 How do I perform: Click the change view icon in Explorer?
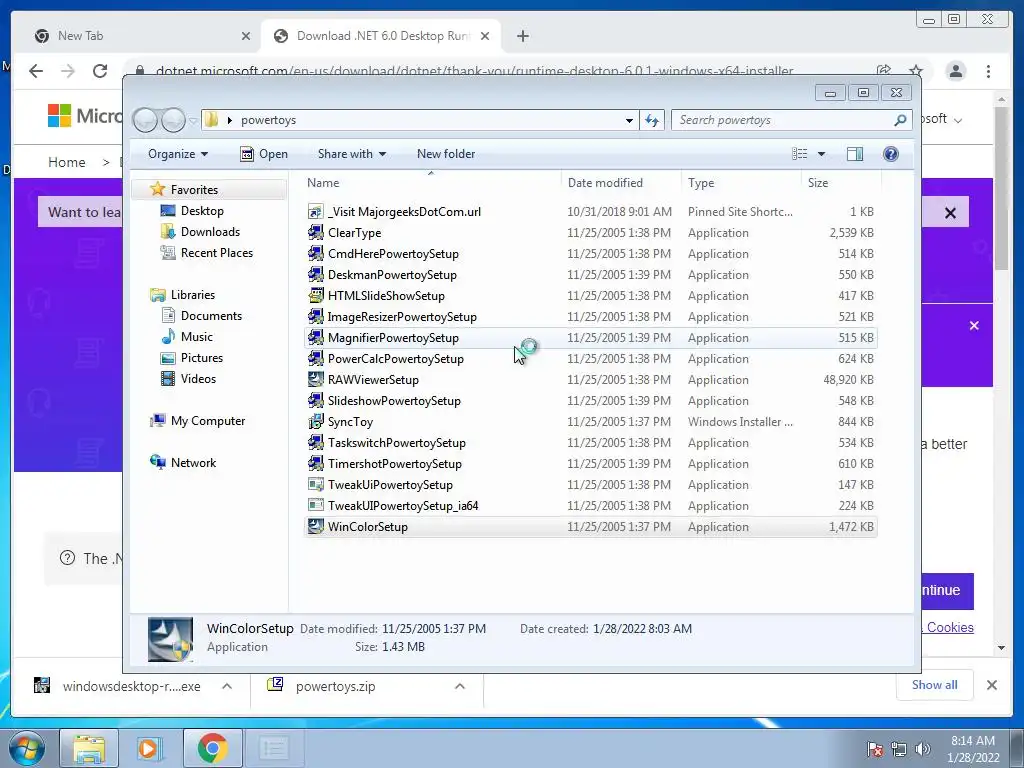799,153
